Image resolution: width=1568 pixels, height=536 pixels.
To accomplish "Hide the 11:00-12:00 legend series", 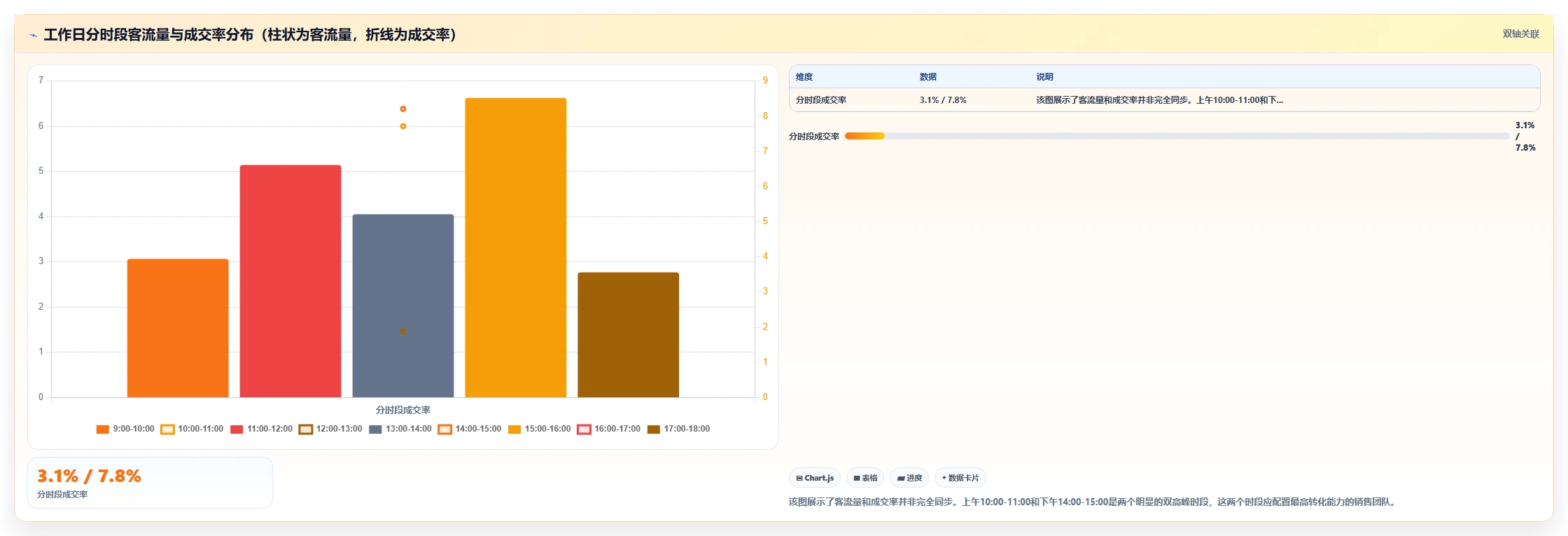I will click(261, 430).
